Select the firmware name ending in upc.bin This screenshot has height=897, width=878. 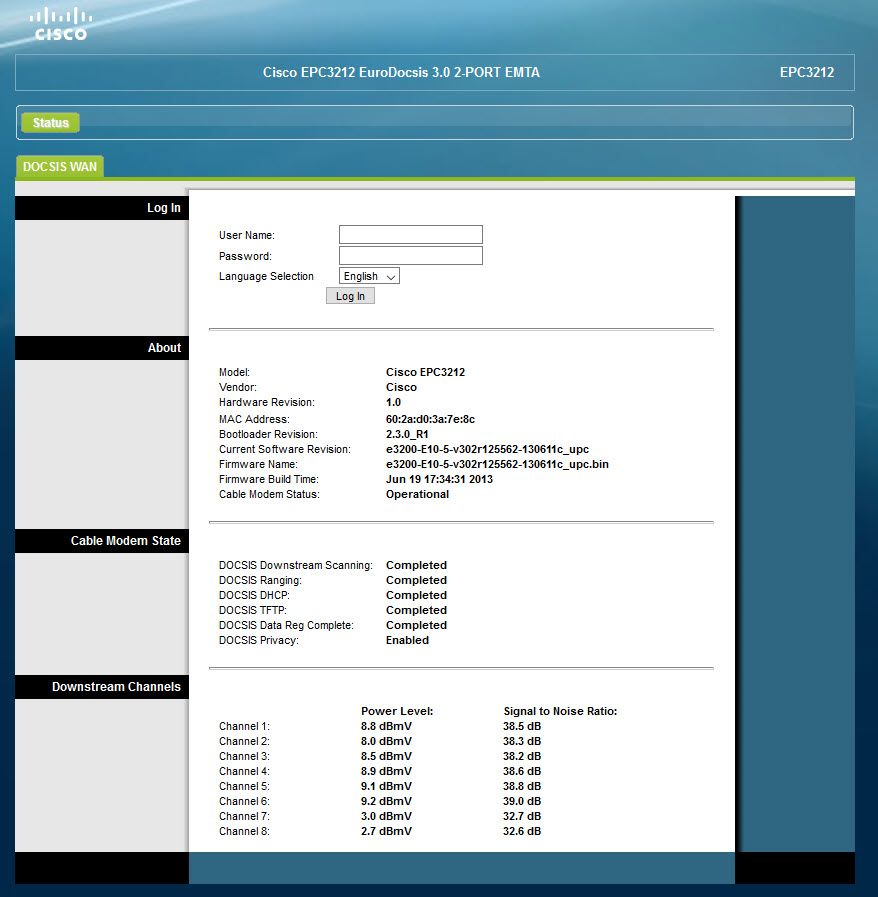pos(497,464)
